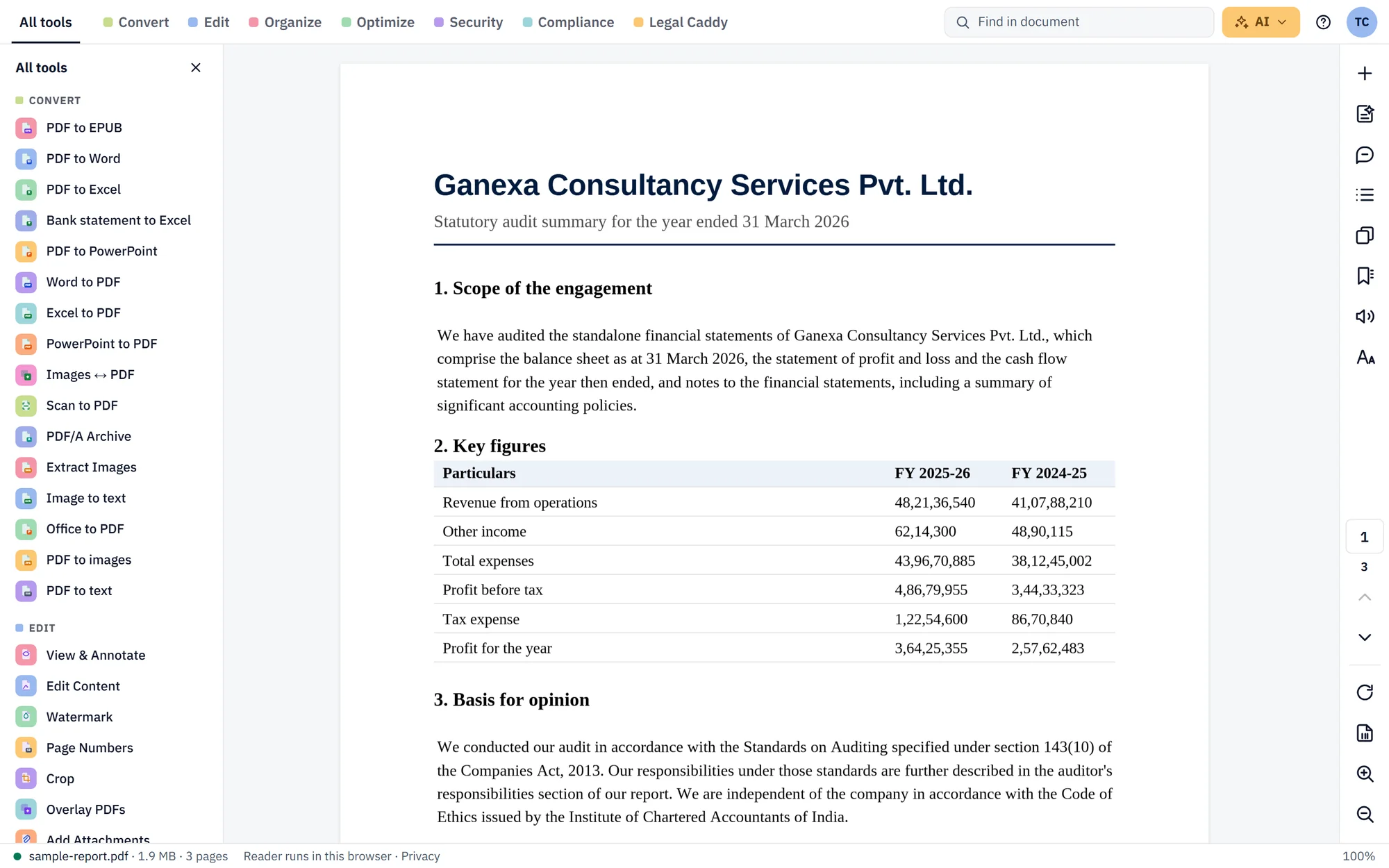Click the Find in document search field
The image size is (1389, 868).
click(1079, 22)
